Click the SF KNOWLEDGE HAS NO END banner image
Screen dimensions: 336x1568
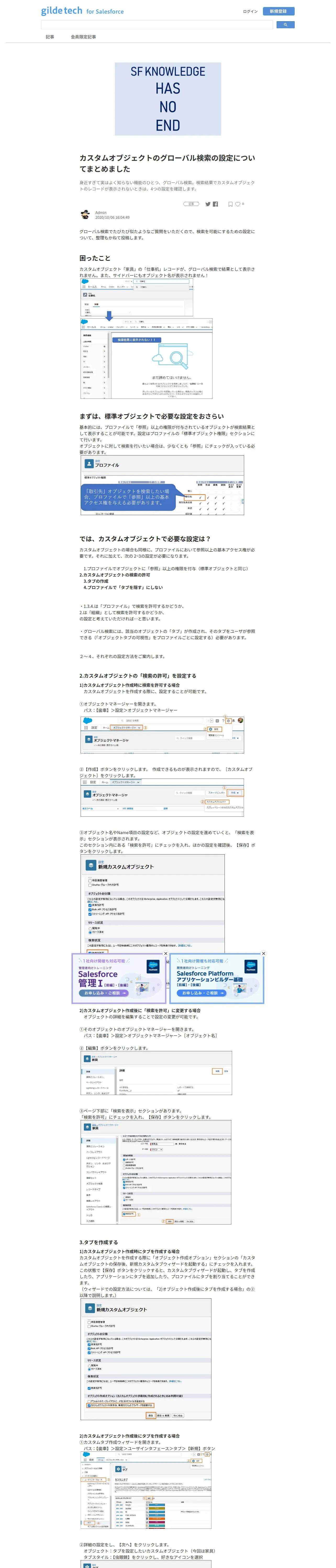168,99
